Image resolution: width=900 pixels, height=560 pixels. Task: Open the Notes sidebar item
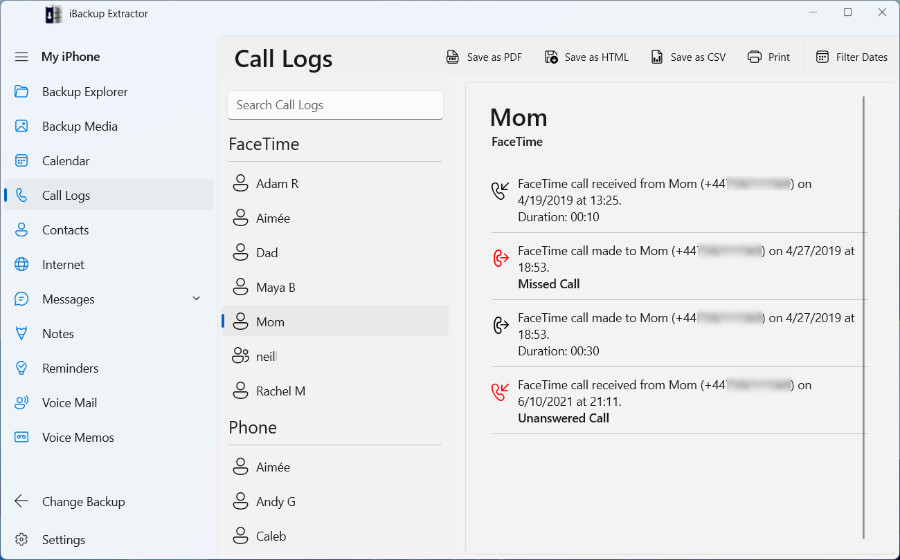[58, 334]
